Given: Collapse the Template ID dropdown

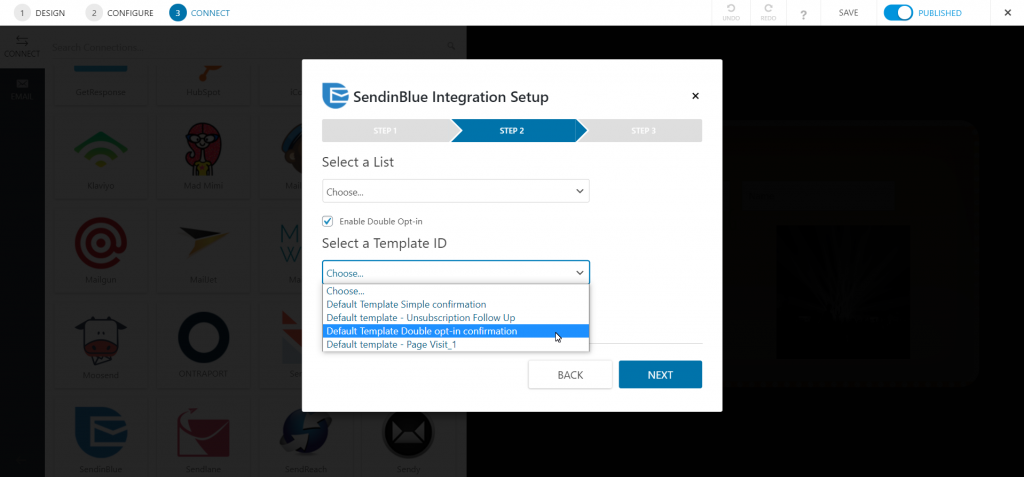Looking at the screenshot, I should pyautogui.click(x=456, y=272).
